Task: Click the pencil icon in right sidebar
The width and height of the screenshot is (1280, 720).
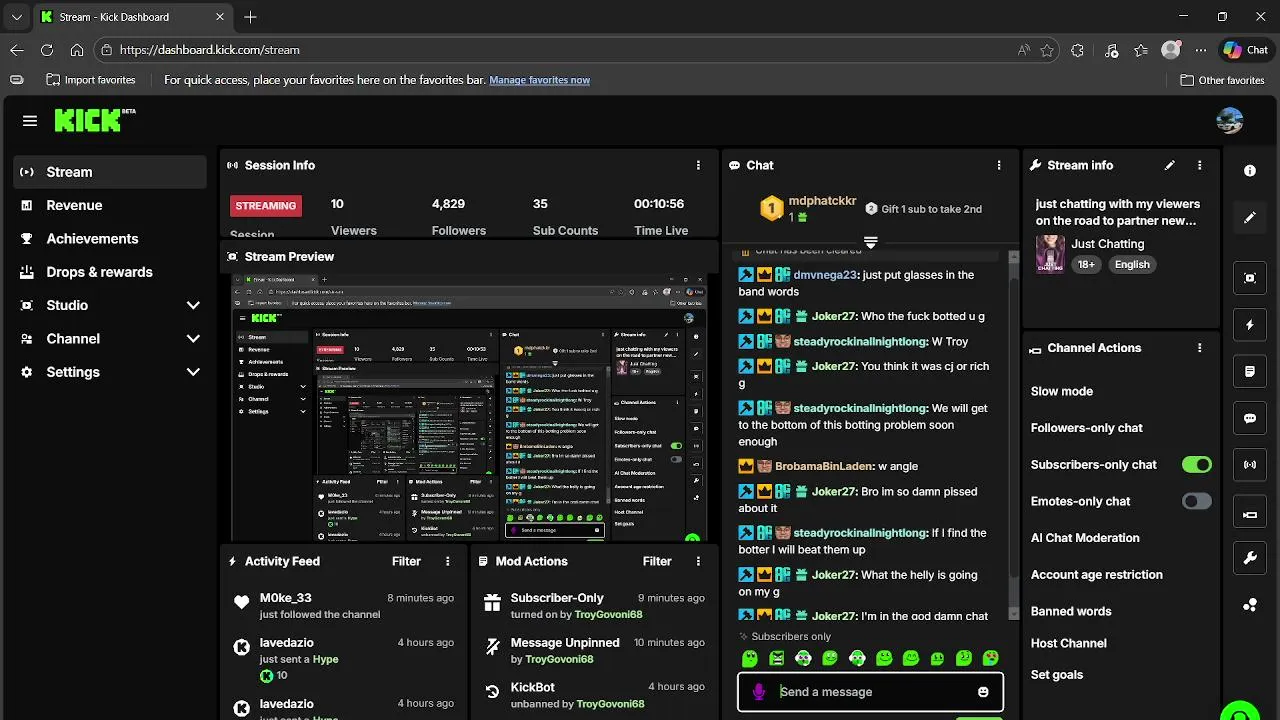Action: point(1250,218)
